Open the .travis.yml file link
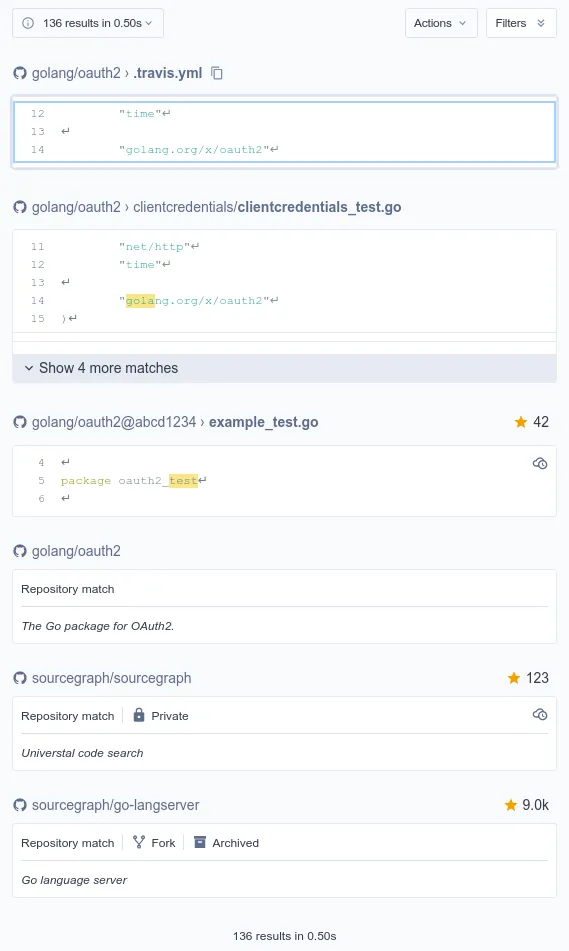This screenshot has height=951, width=569. pos(167,73)
